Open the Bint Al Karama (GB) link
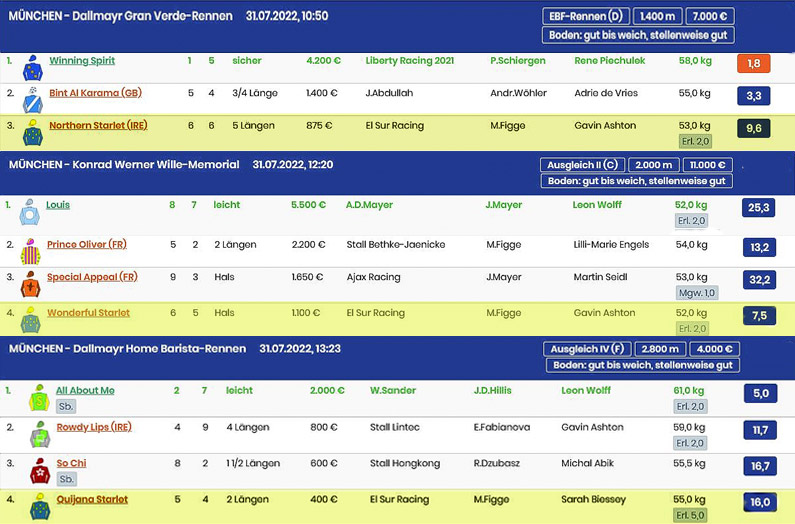This screenshot has height=524, width=795. pos(95,93)
